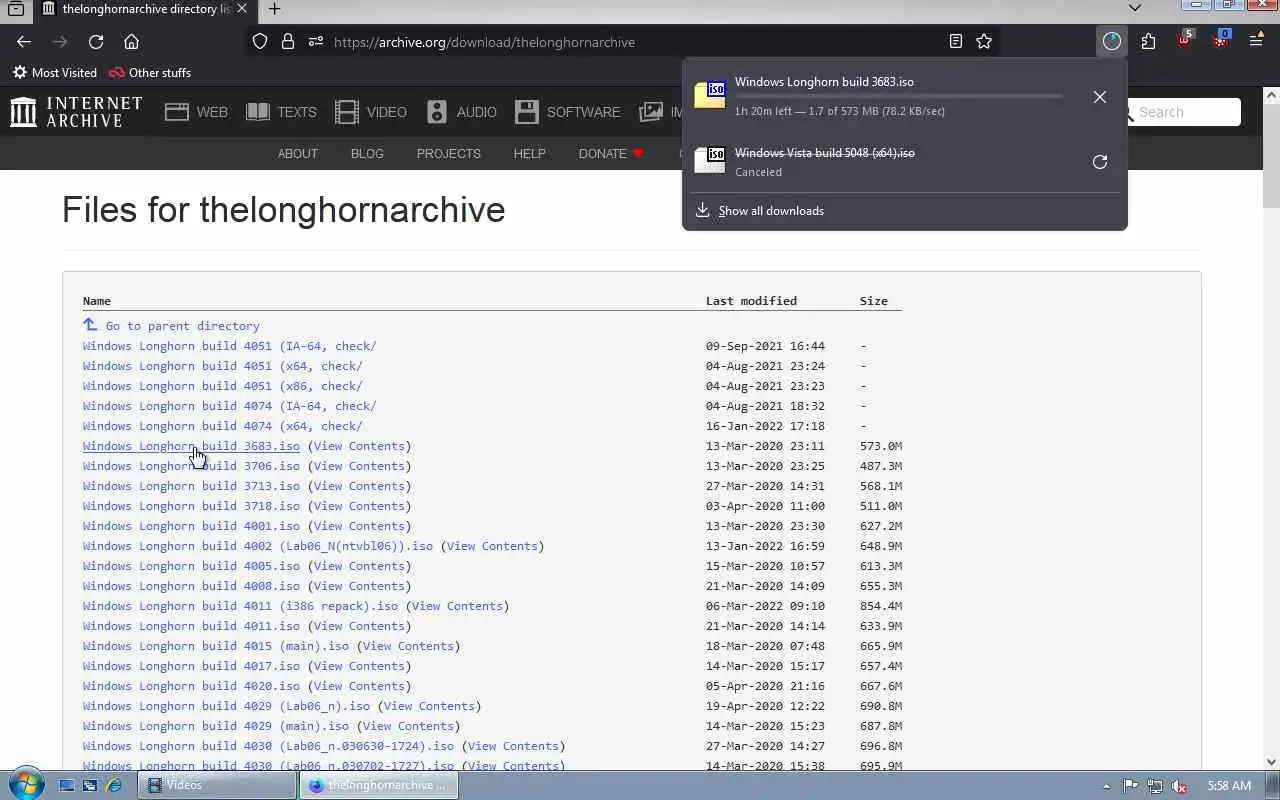Image resolution: width=1280 pixels, height=800 pixels.
Task: Open the settings sliders icon in address bar
Action: coord(316,42)
